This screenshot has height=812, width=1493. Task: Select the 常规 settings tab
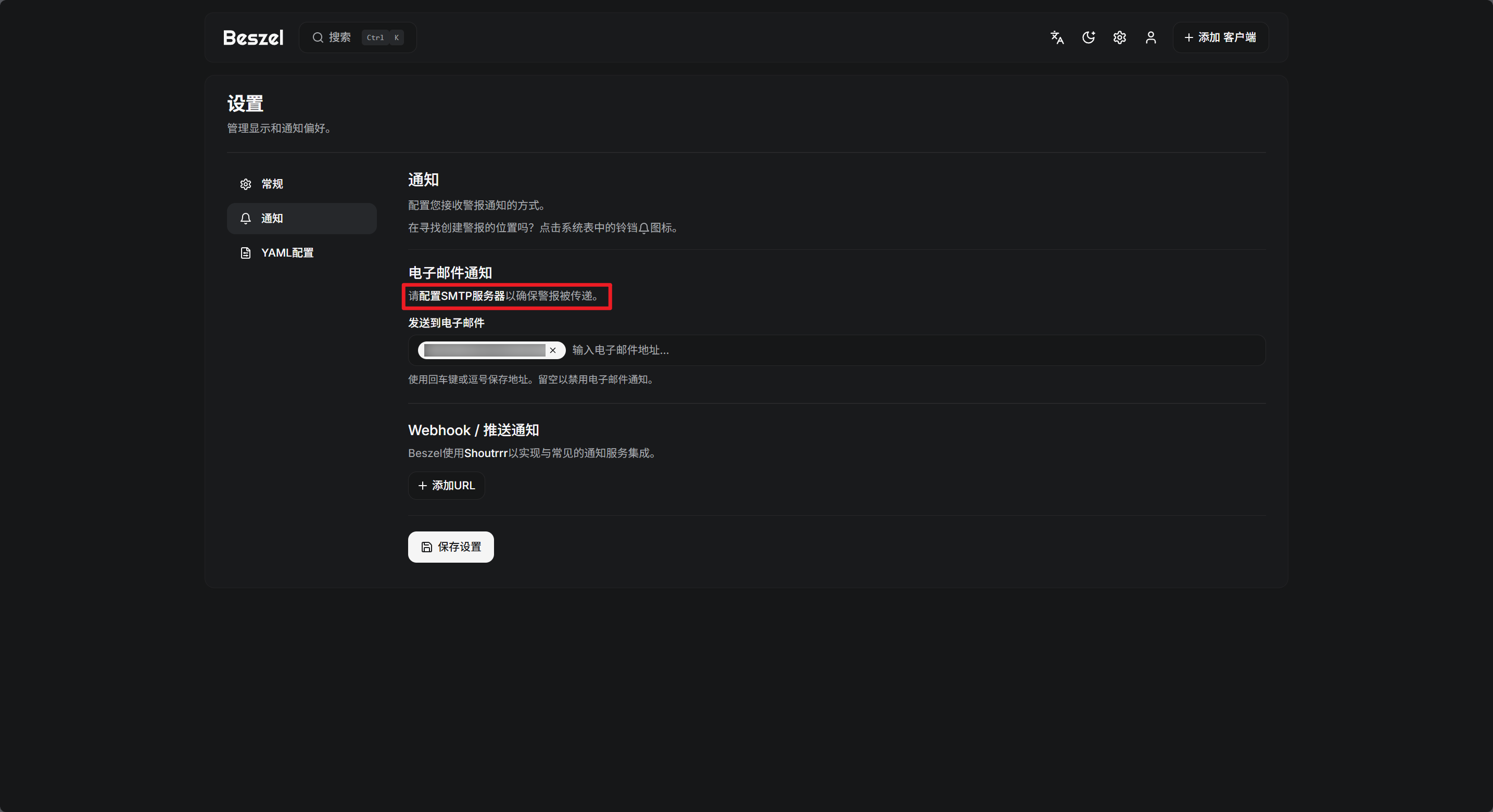(301, 184)
